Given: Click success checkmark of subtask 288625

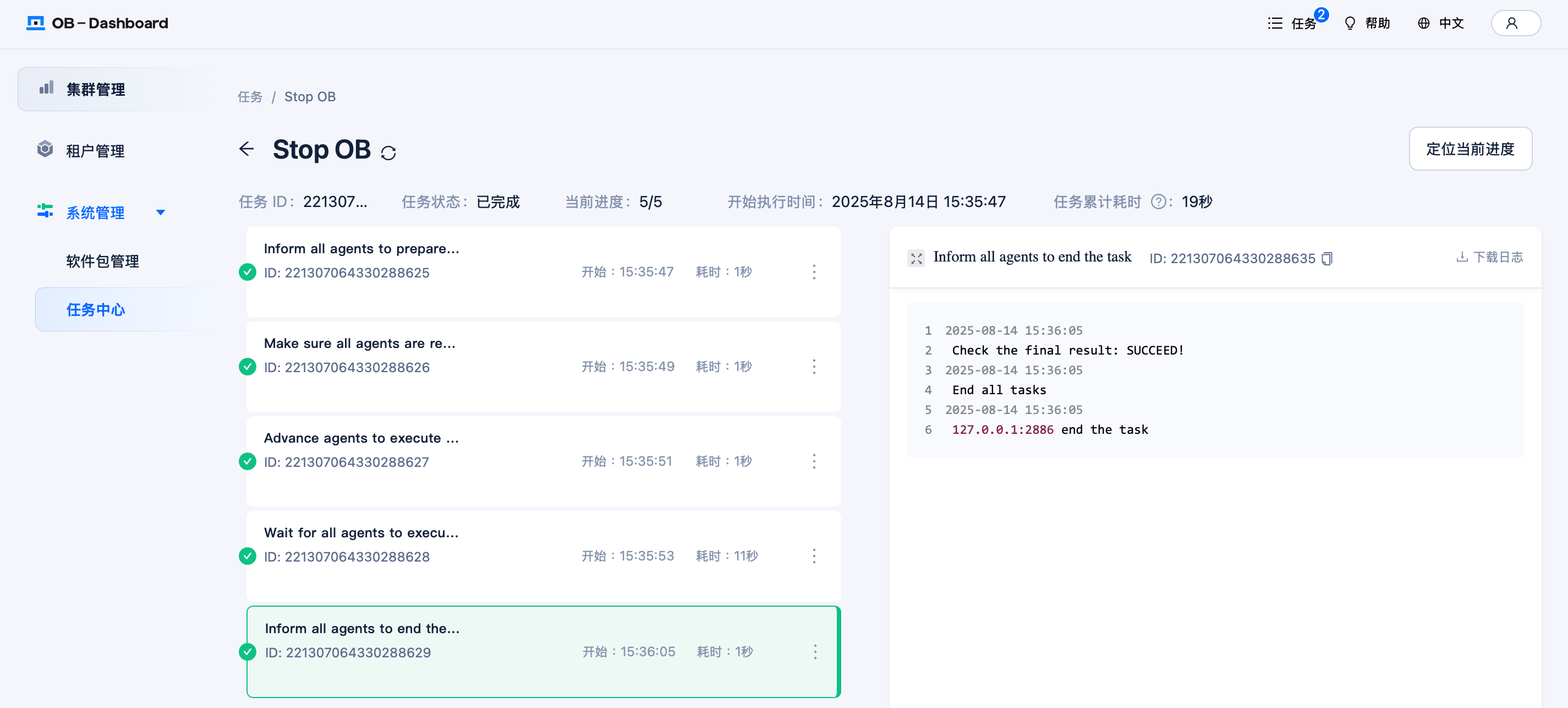Looking at the screenshot, I should click(247, 272).
